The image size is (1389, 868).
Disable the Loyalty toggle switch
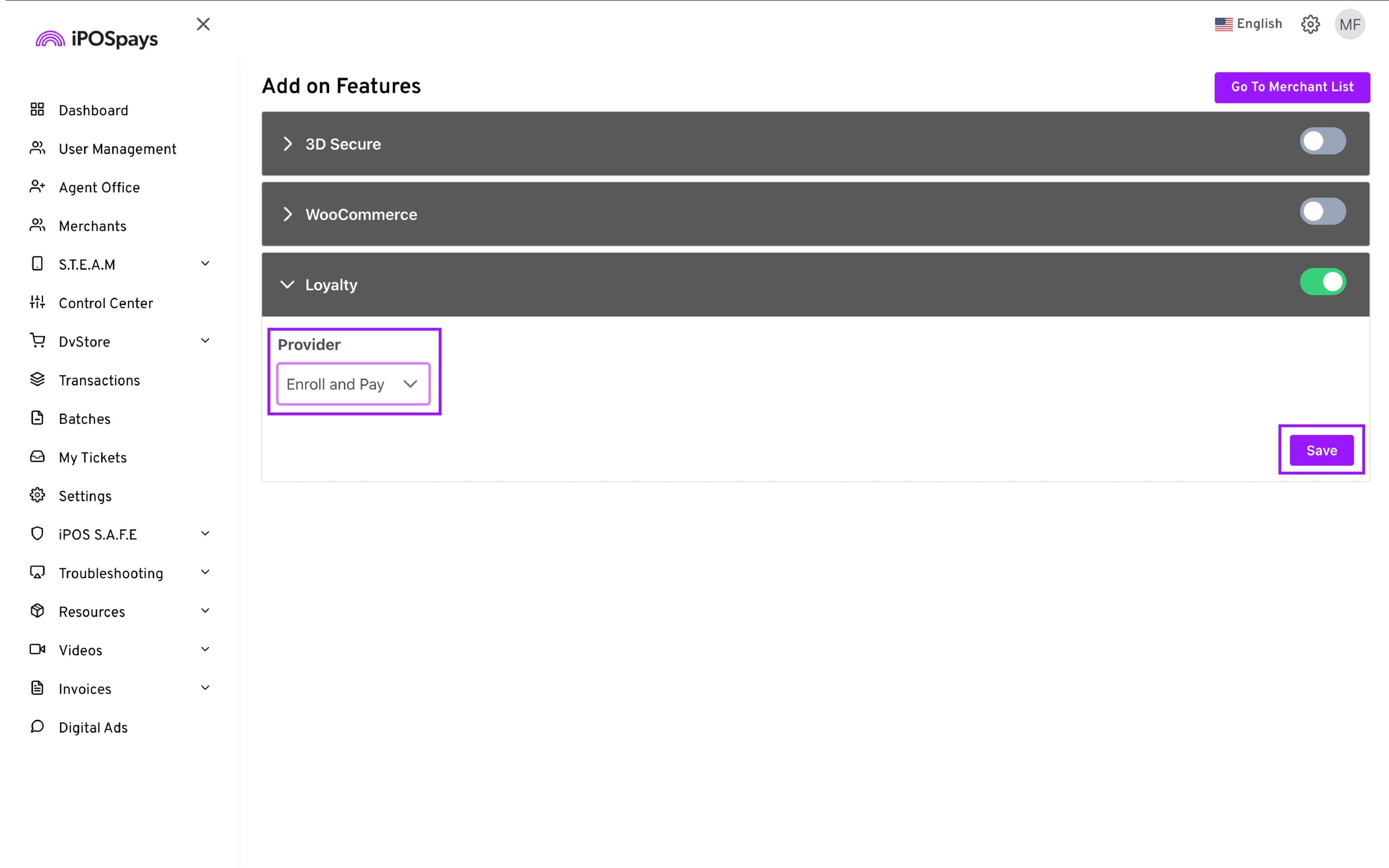pos(1322,282)
